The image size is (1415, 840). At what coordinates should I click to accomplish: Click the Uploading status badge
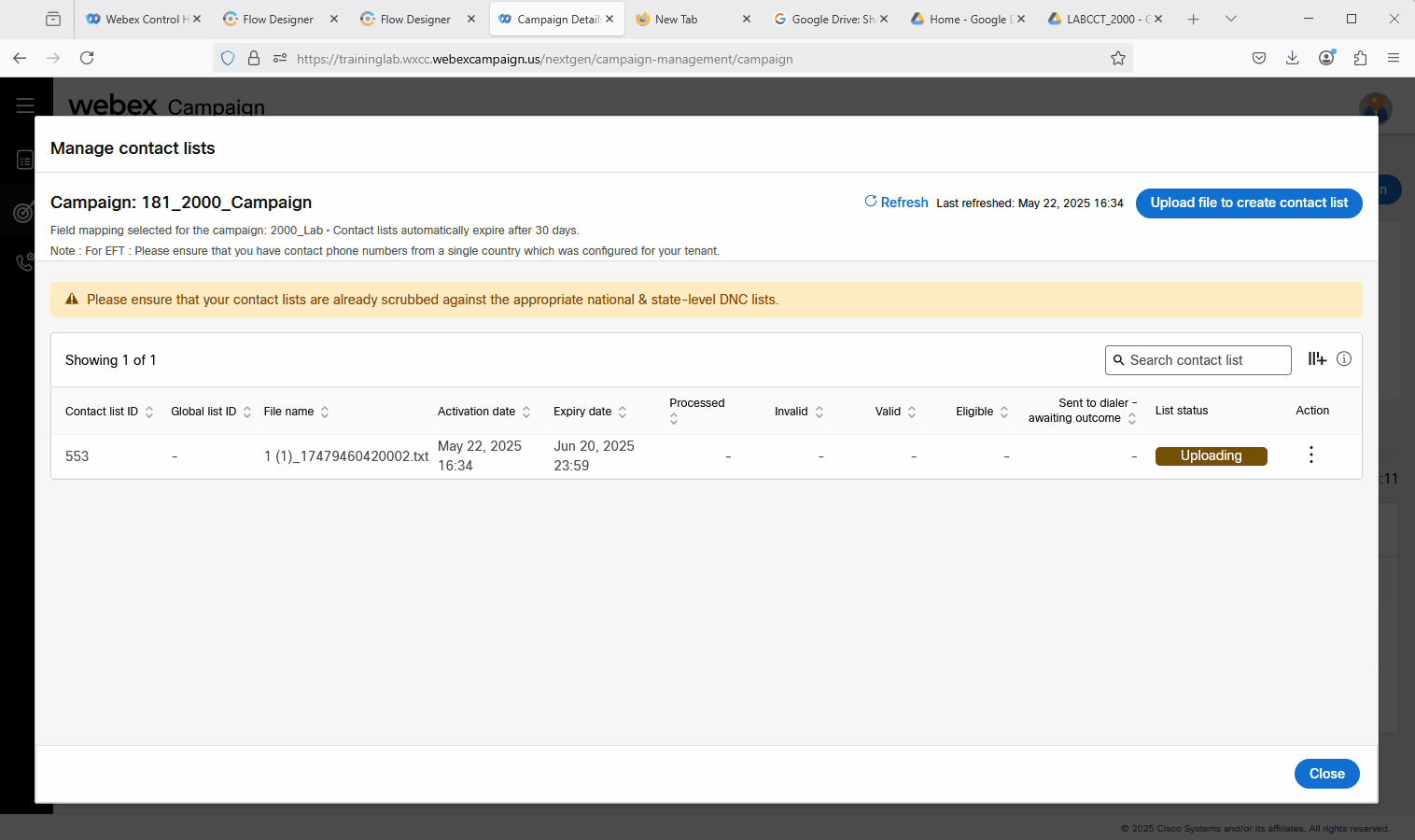point(1211,455)
